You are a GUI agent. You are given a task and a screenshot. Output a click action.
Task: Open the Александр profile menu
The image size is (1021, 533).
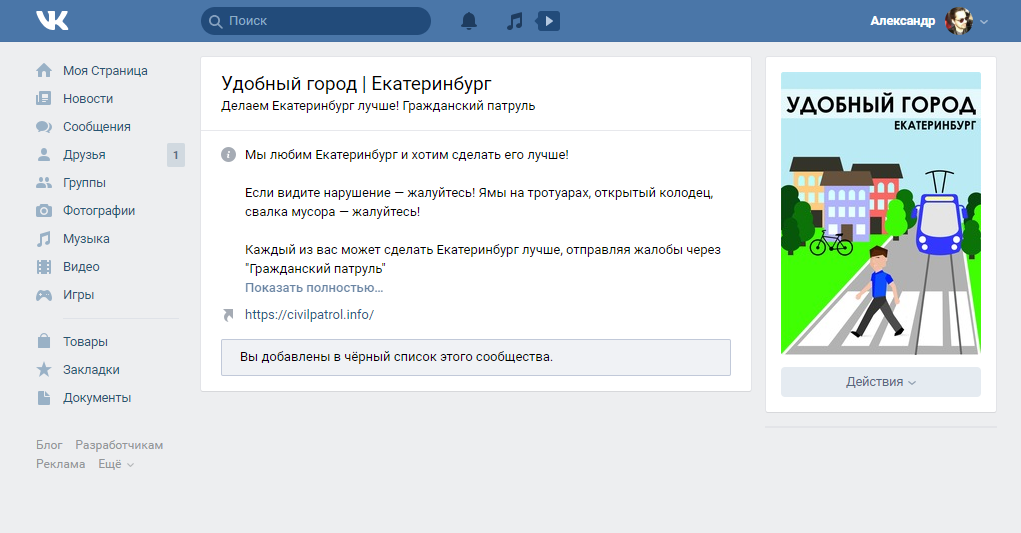tap(927, 21)
